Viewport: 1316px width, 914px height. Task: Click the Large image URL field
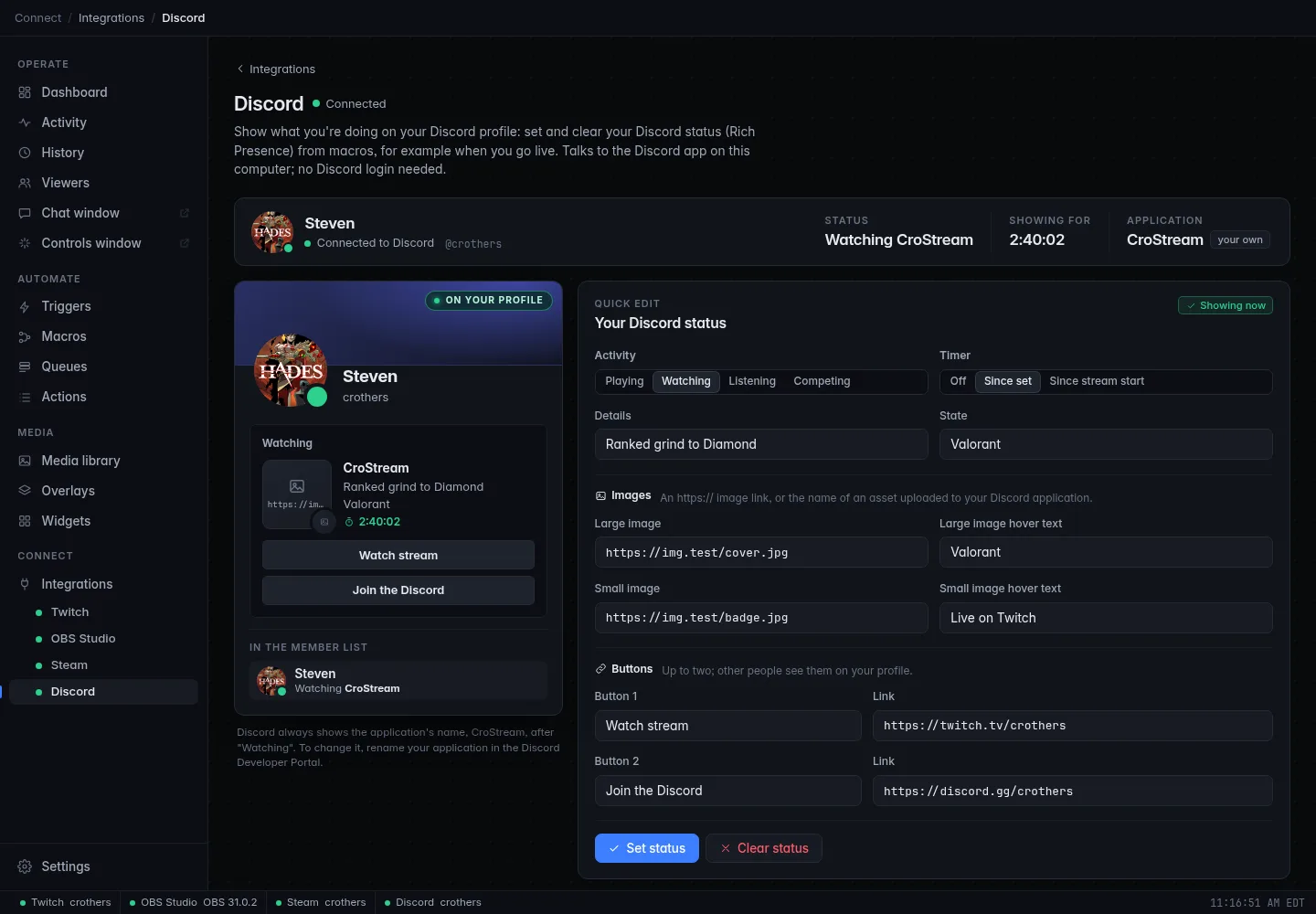(x=761, y=552)
